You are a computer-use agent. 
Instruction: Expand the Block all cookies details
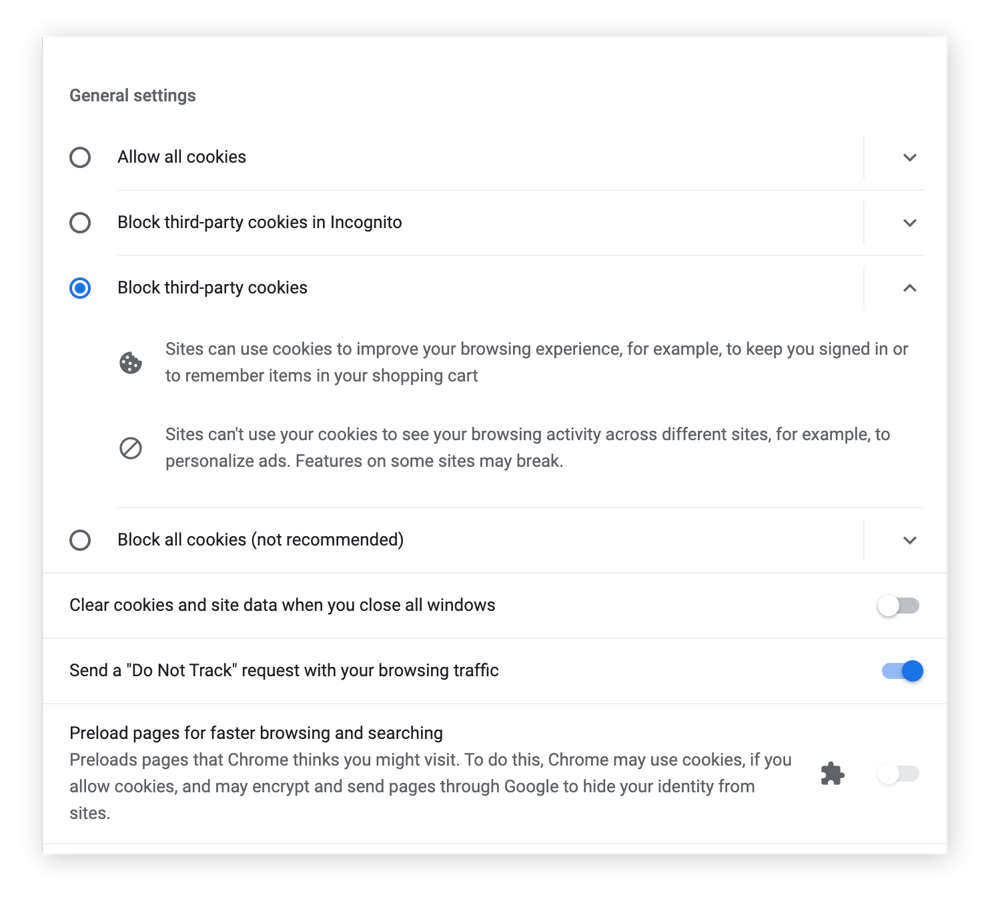(x=910, y=540)
